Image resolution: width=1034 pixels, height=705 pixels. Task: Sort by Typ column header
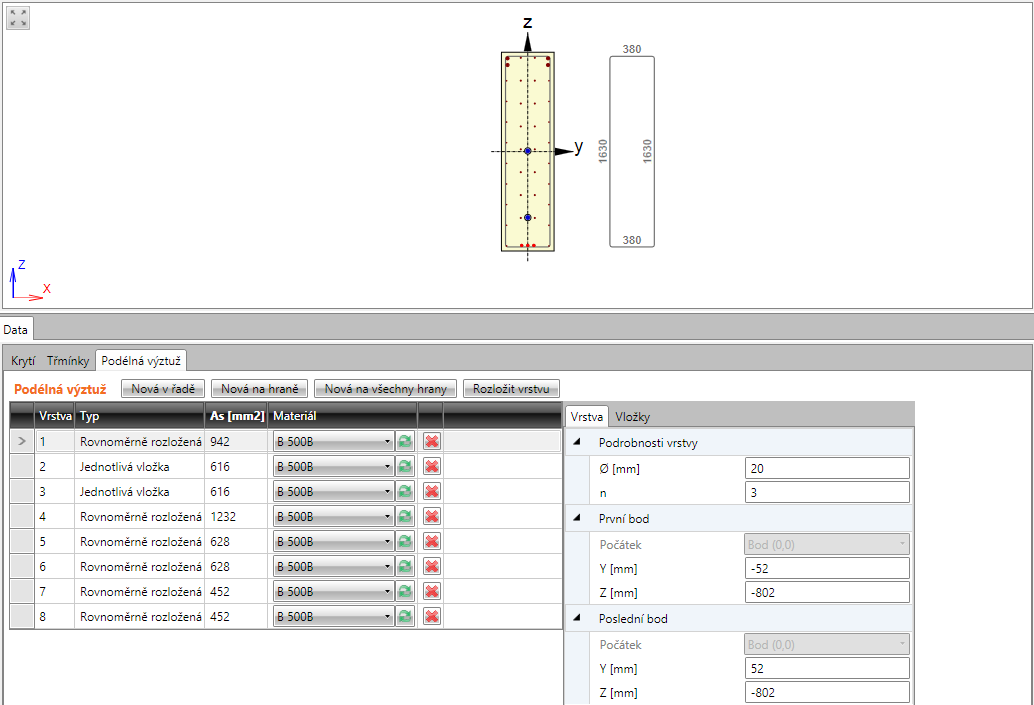click(x=140, y=415)
